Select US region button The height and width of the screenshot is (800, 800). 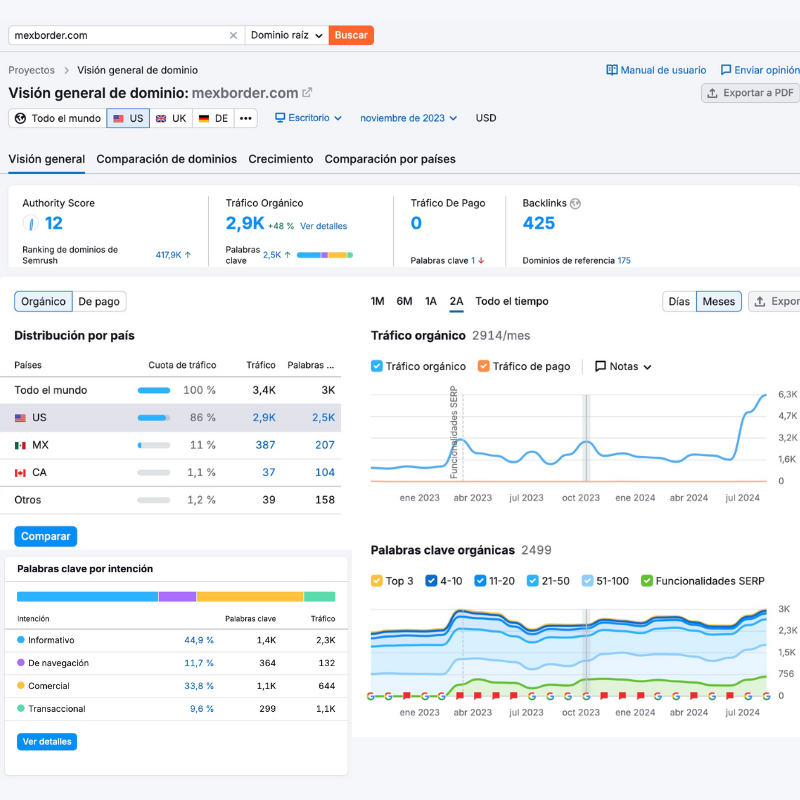[x=128, y=118]
